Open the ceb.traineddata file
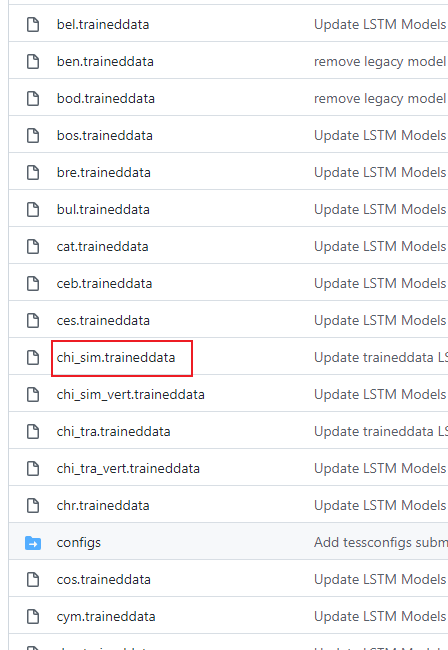This screenshot has width=448, height=650. point(104,284)
